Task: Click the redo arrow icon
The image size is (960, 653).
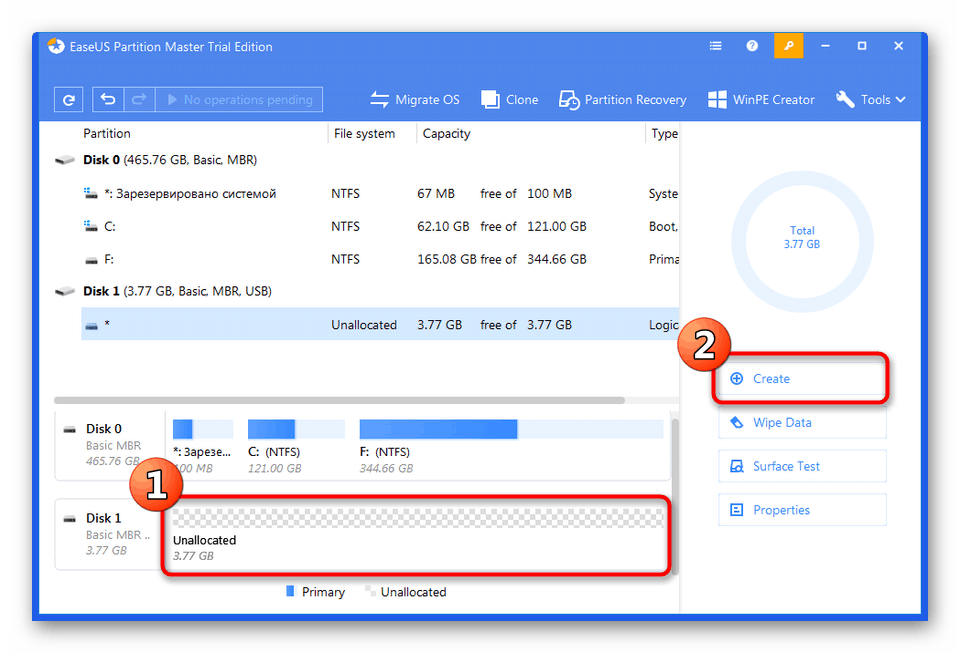Action: [140, 99]
